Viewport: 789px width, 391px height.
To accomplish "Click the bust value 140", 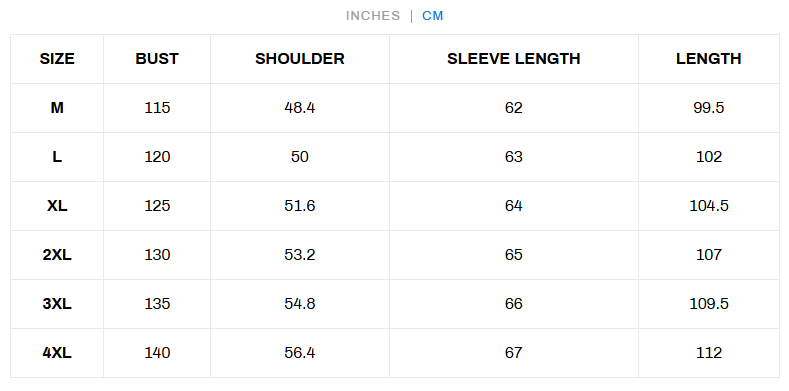I will (x=157, y=353).
